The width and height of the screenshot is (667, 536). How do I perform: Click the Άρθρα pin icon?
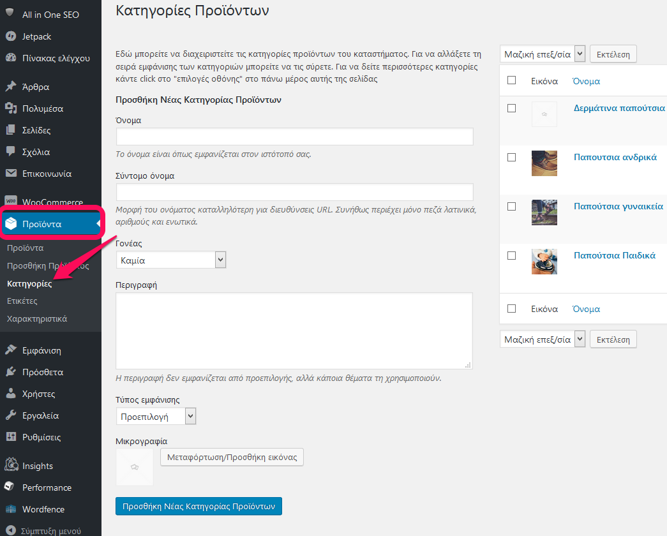[11, 86]
